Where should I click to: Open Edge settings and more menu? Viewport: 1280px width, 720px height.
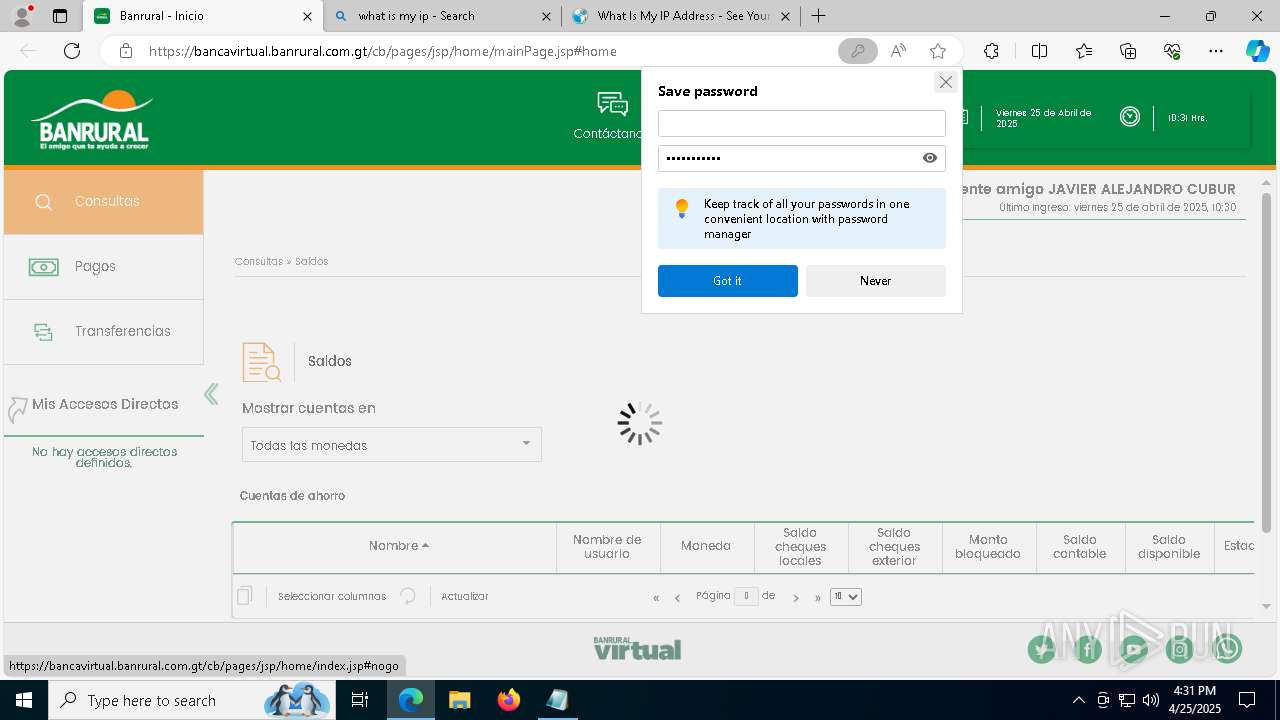pos(1216,51)
